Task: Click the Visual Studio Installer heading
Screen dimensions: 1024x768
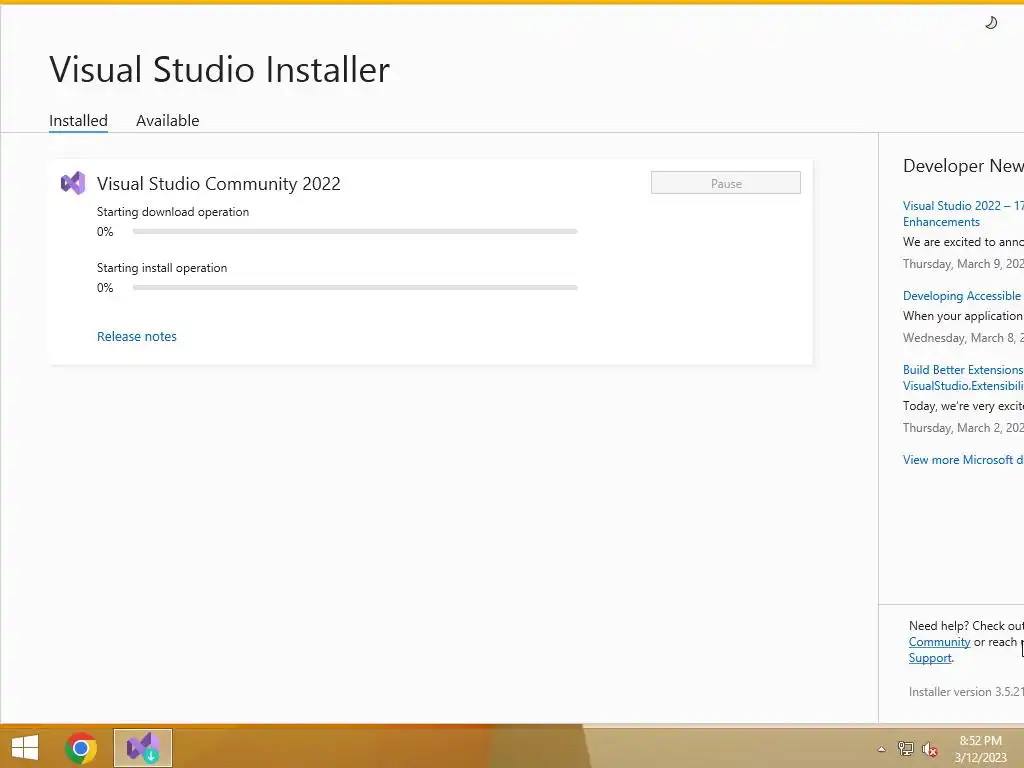Action: pos(219,69)
